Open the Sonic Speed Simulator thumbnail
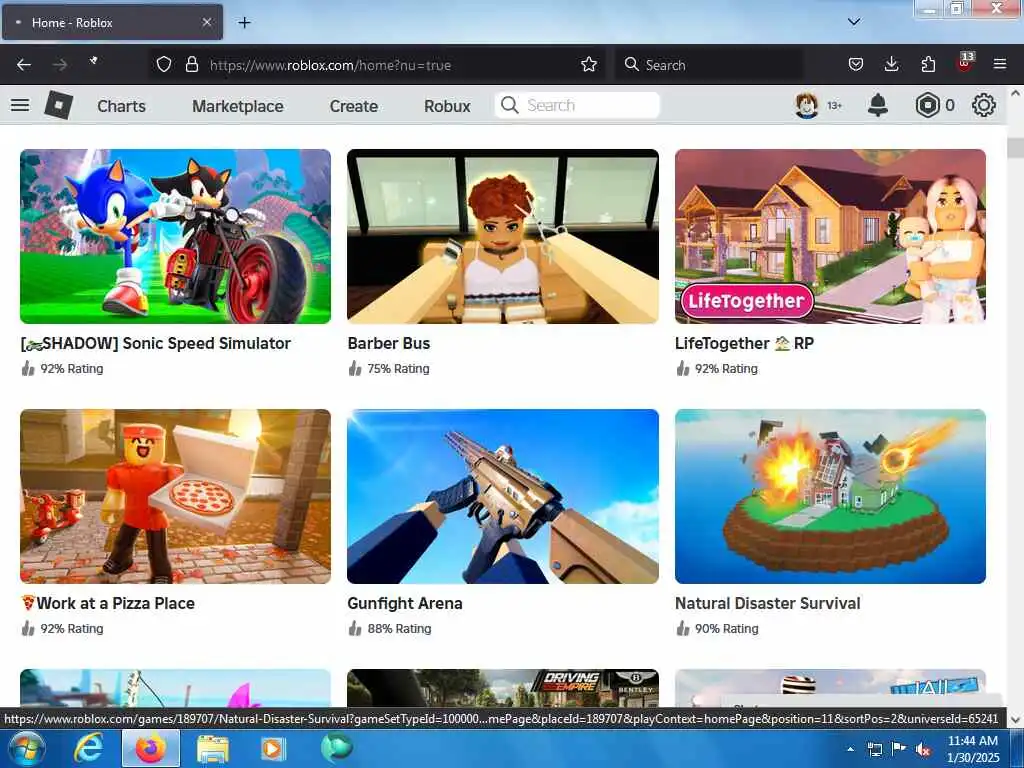1024x768 pixels. (175, 236)
